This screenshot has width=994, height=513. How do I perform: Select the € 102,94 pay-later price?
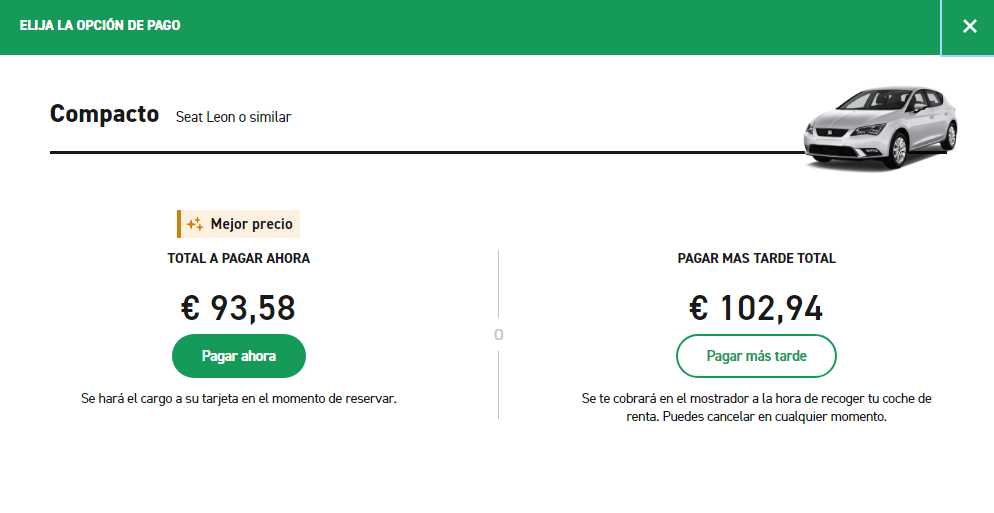point(756,308)
